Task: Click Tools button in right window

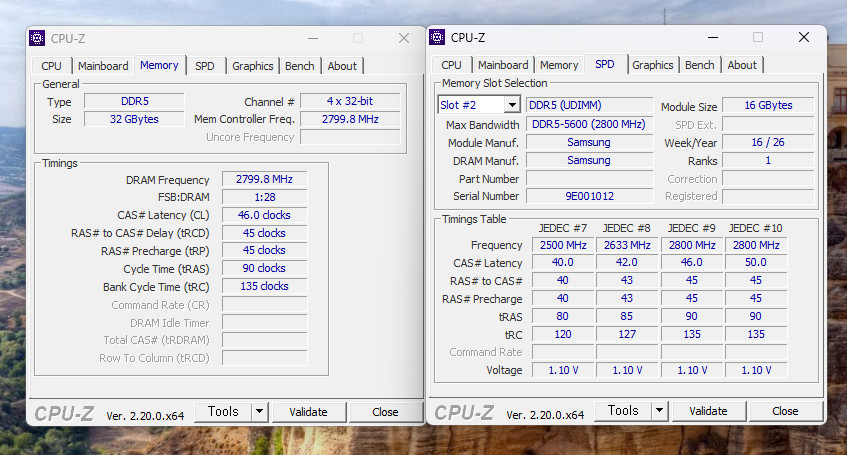Action: [623, 411]
